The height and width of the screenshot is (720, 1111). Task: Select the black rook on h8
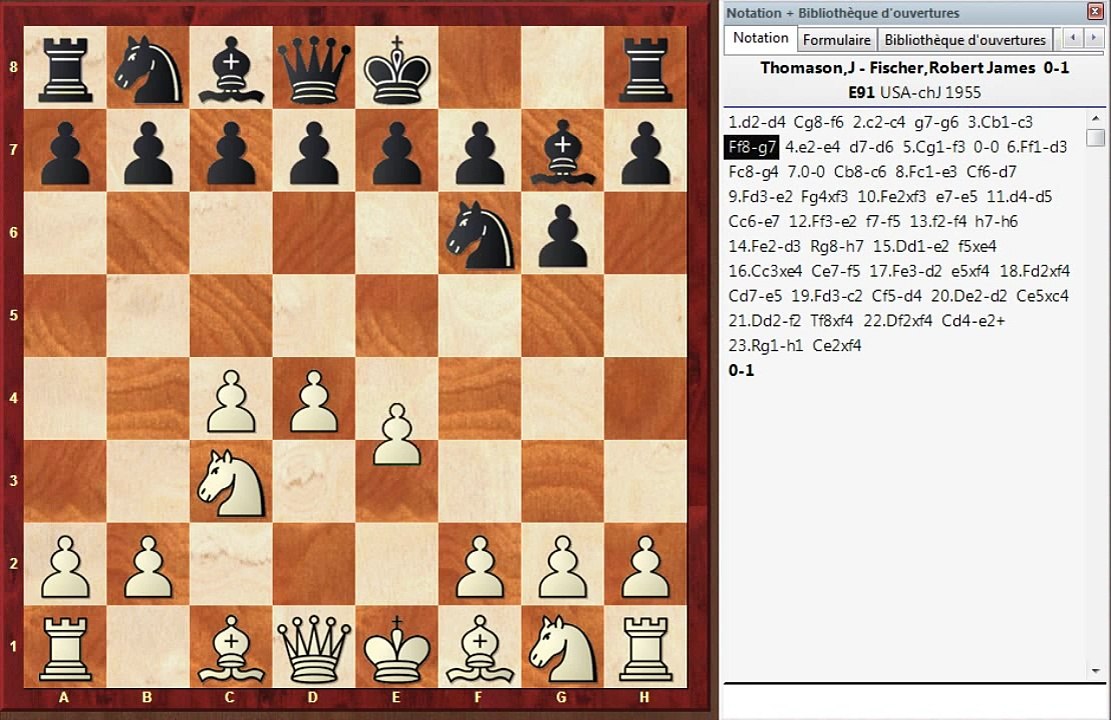645,69
